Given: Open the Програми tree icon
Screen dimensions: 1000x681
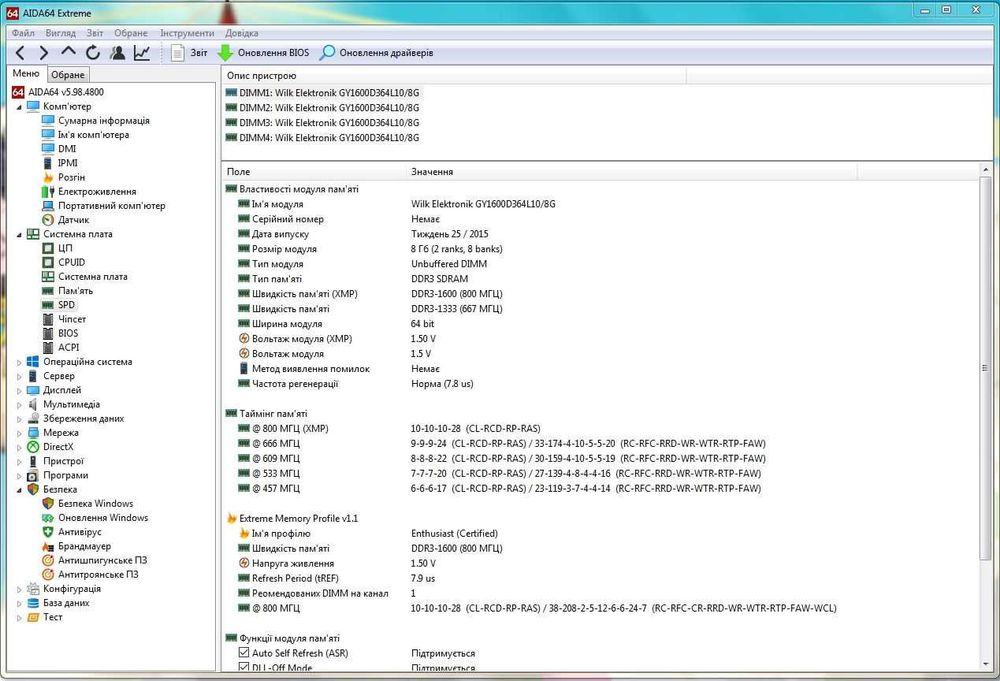Looking at the screenshot, I should (x=33, y=476).
